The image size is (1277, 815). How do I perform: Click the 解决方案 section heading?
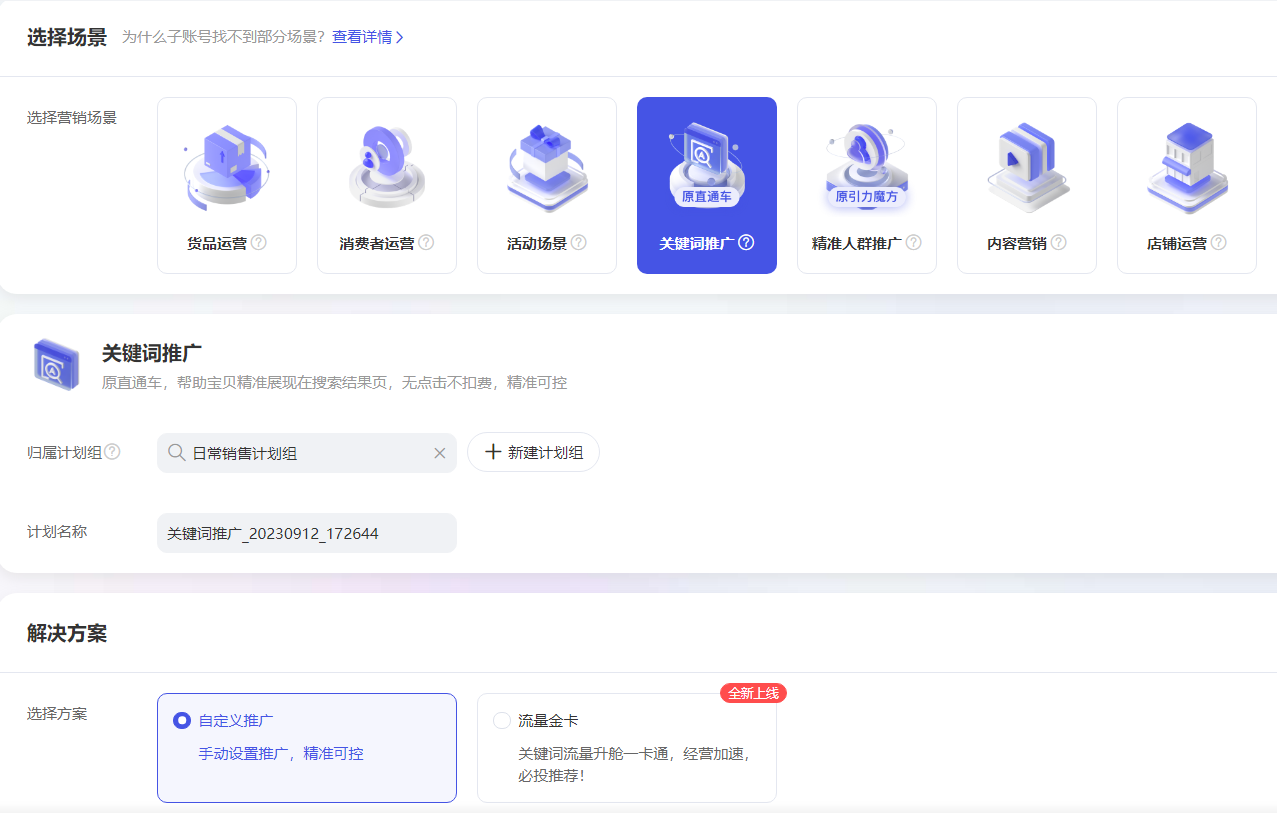[x=67, y=633]
